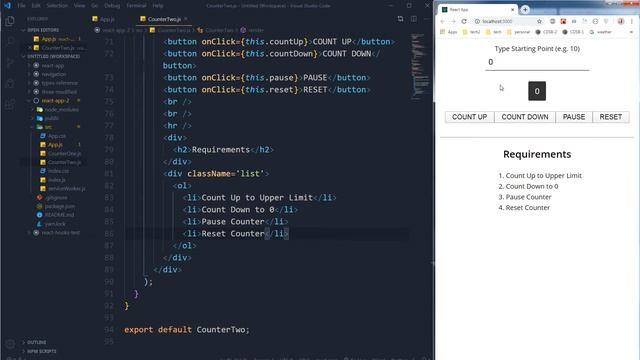Open the Debug menu
Image resolution: width=640 pixels, height=360 pixels.
point(112,6)
